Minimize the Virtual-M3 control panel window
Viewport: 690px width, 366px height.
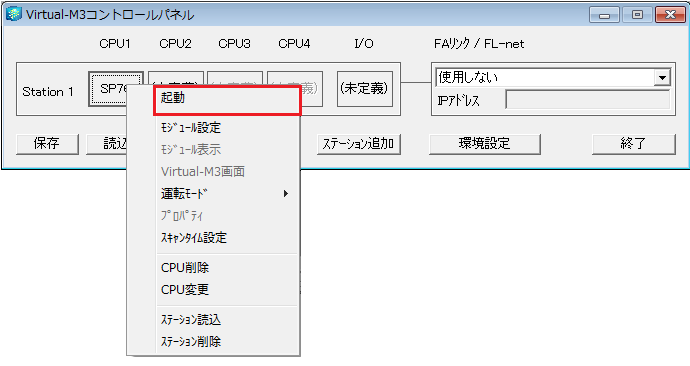(604, 15)
